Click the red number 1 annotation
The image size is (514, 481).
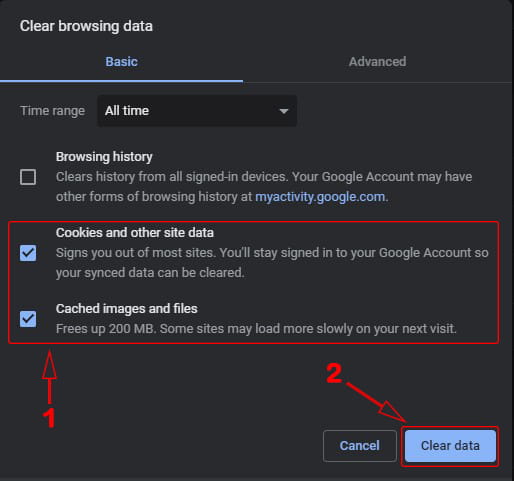pyautogui.click(x=49, y=418)
